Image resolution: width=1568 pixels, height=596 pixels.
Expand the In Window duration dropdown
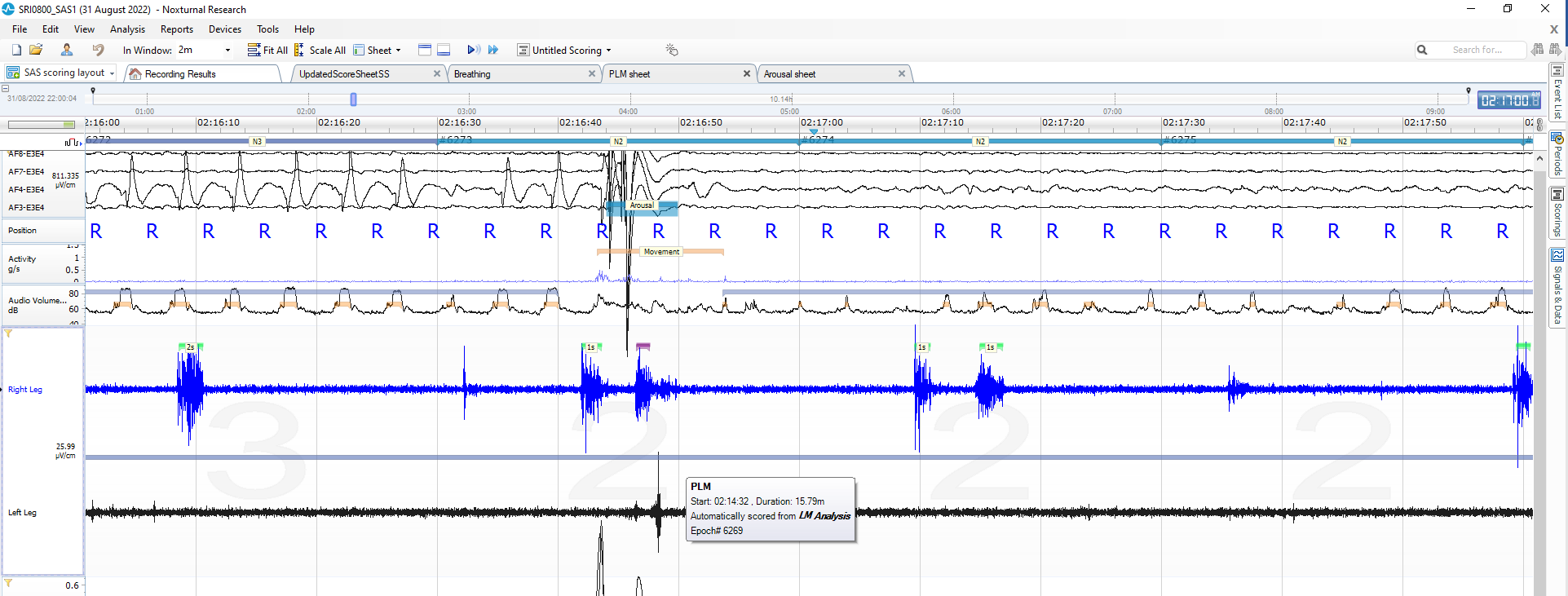pyautogui.click(x=227, y=50)
